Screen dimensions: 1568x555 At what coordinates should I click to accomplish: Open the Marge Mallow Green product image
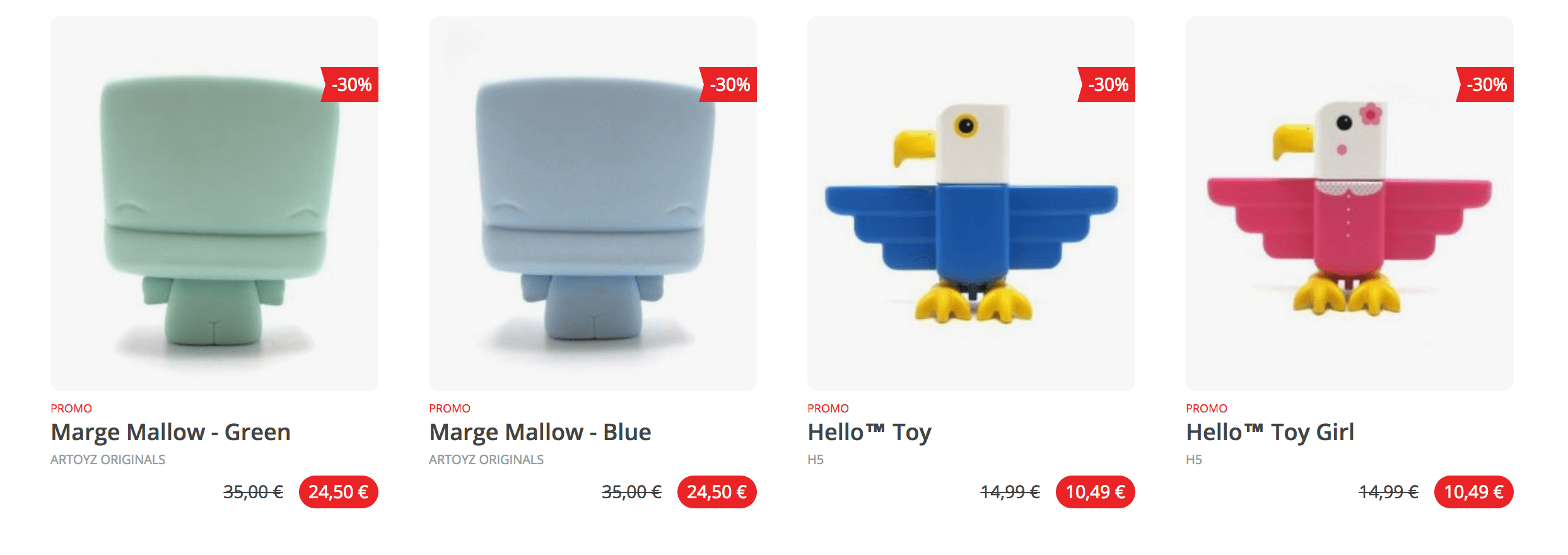[x=214, y=203]
